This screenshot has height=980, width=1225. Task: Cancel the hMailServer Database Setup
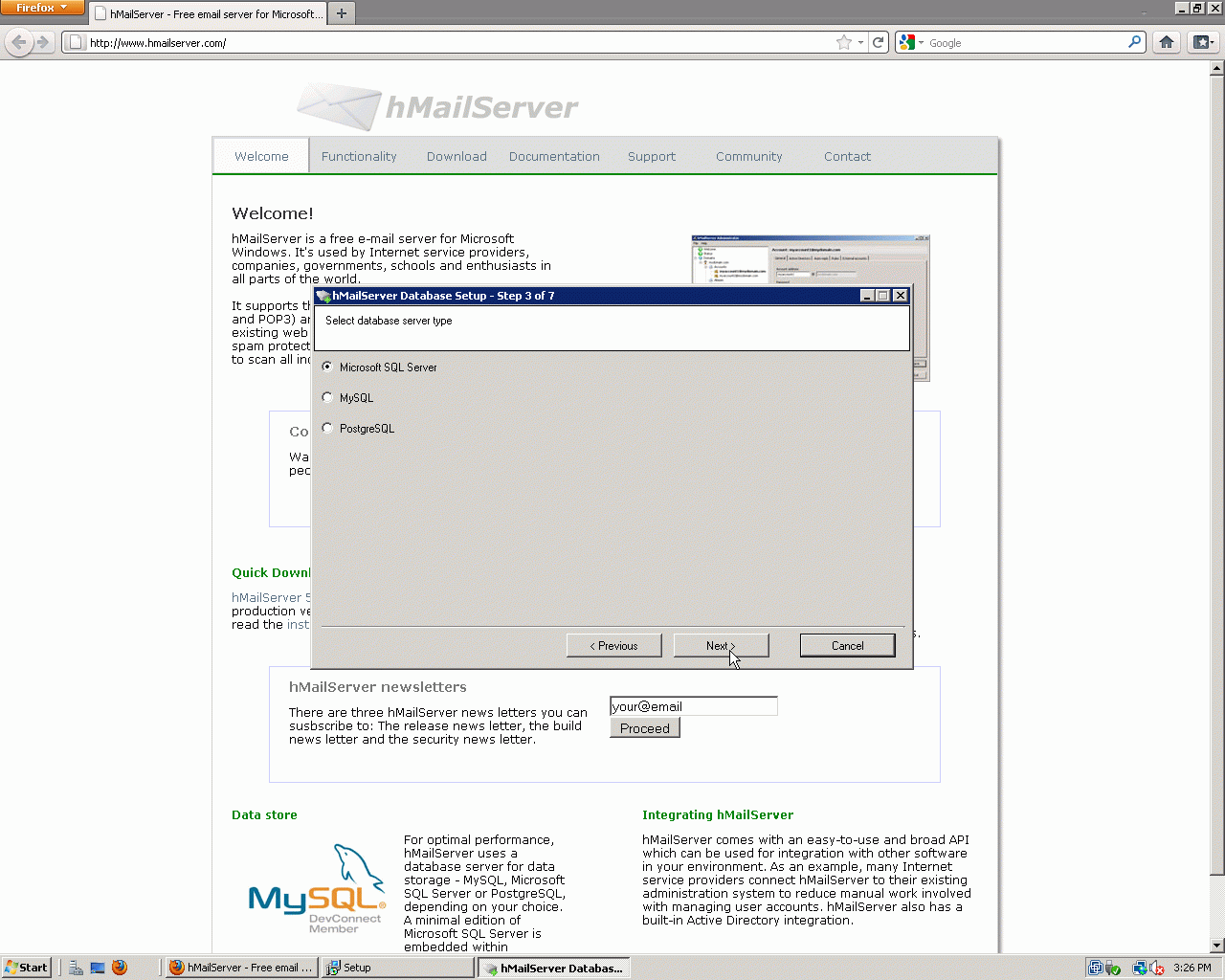tap(847, 646)
